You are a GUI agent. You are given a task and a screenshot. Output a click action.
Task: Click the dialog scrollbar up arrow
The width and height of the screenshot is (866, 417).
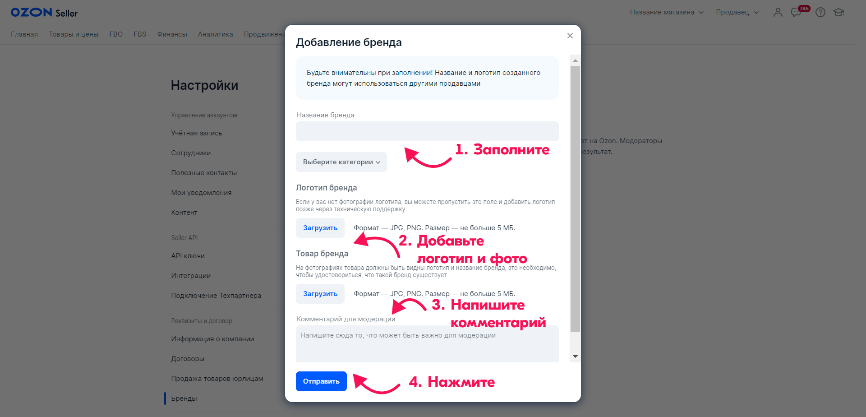(x=574, y=61)
